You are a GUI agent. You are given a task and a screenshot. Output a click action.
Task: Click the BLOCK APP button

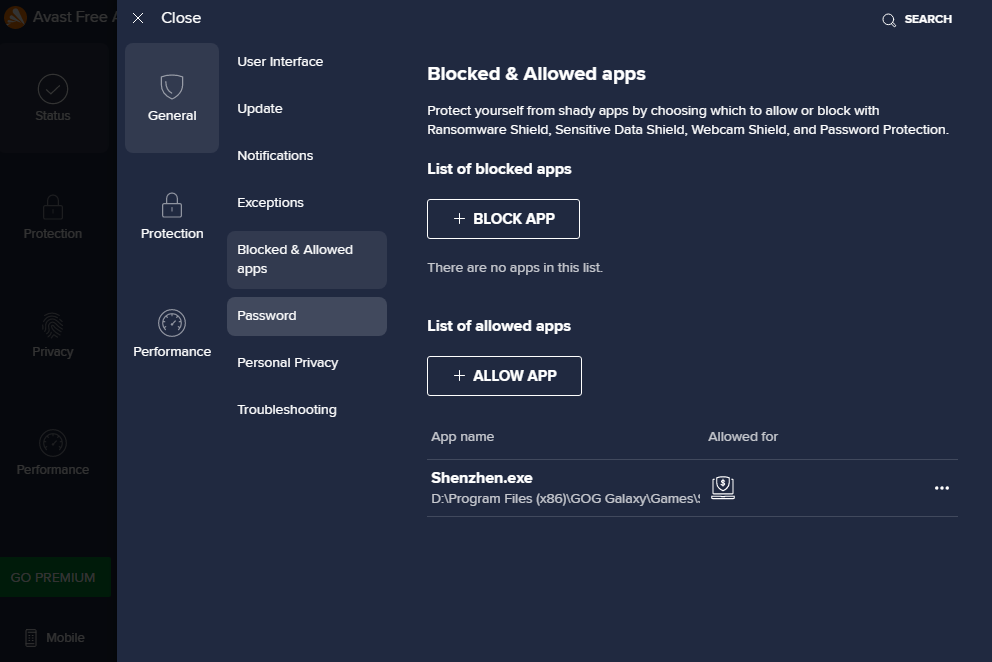click(x=503, y=219)
